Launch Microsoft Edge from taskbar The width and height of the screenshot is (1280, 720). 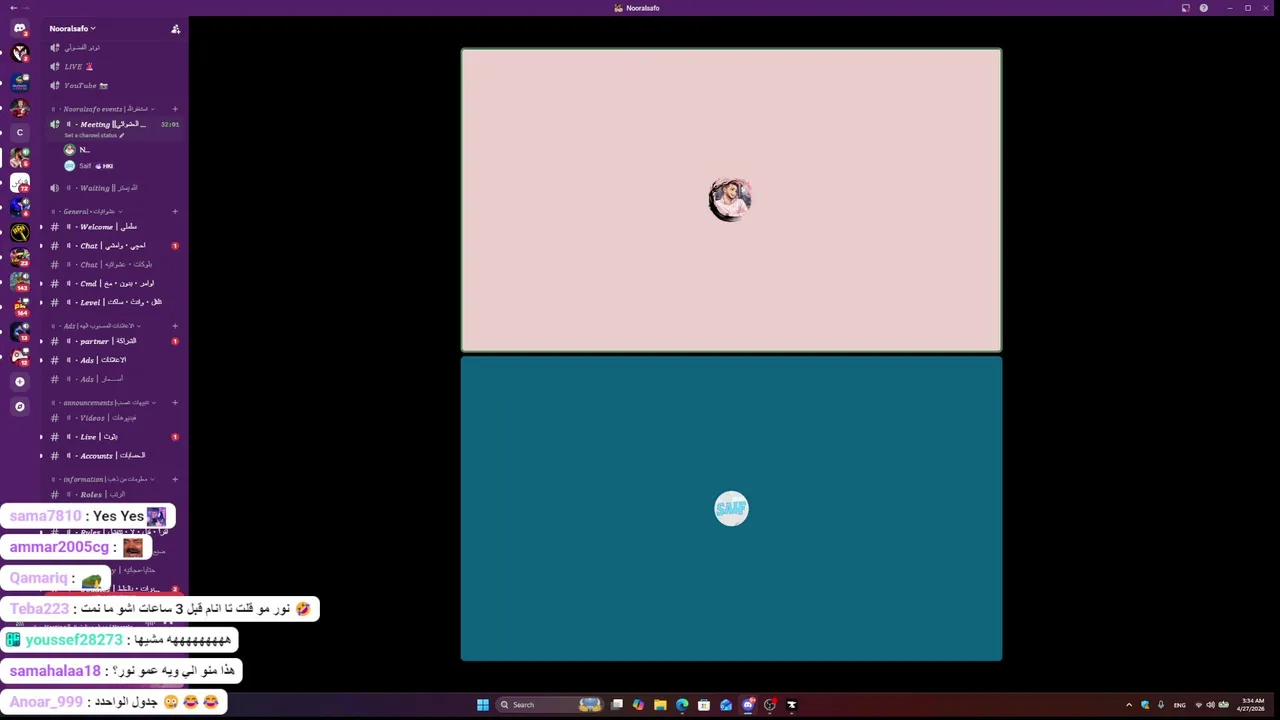(682, 705)
